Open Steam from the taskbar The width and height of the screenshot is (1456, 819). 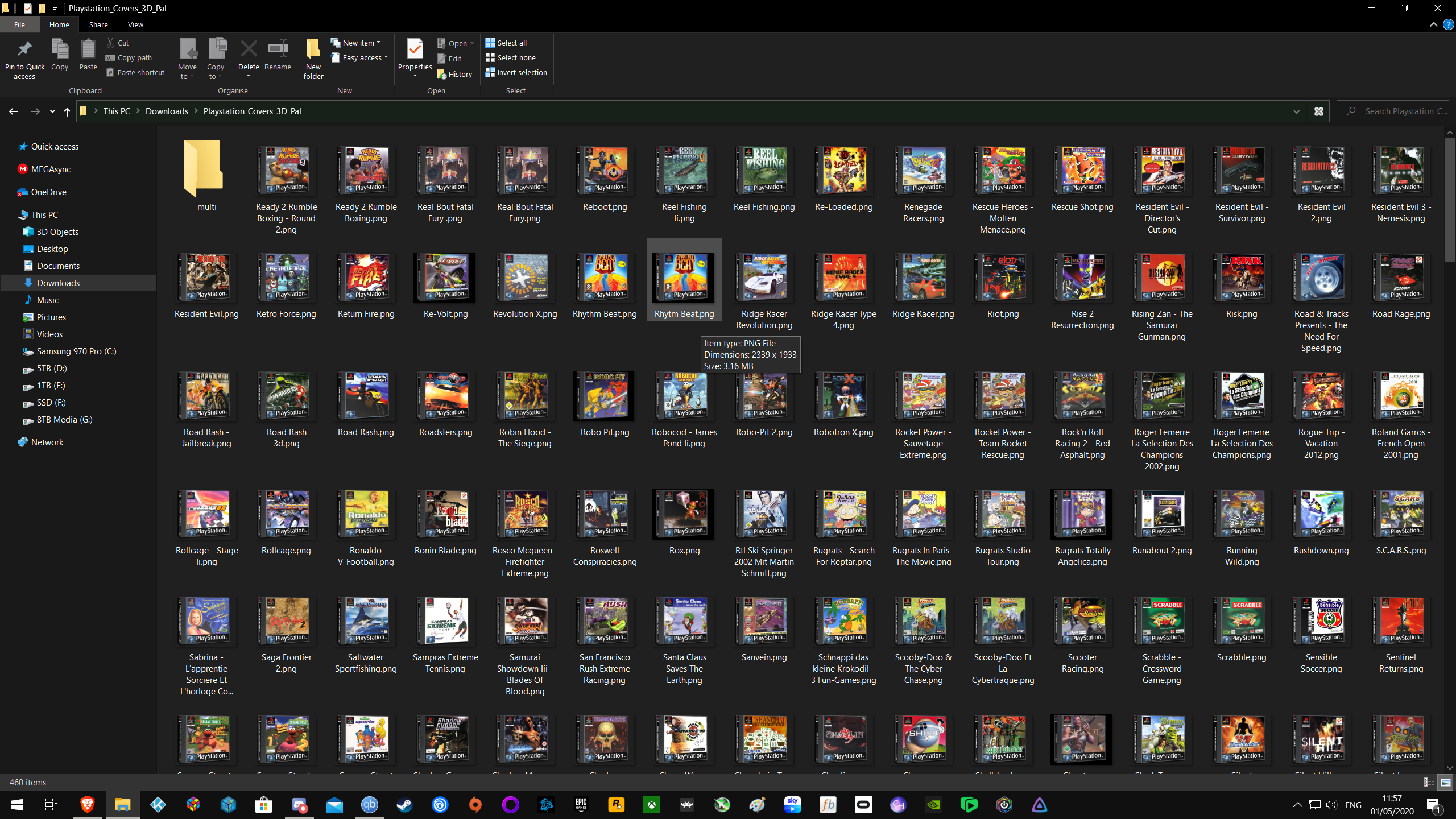point(404,805)
